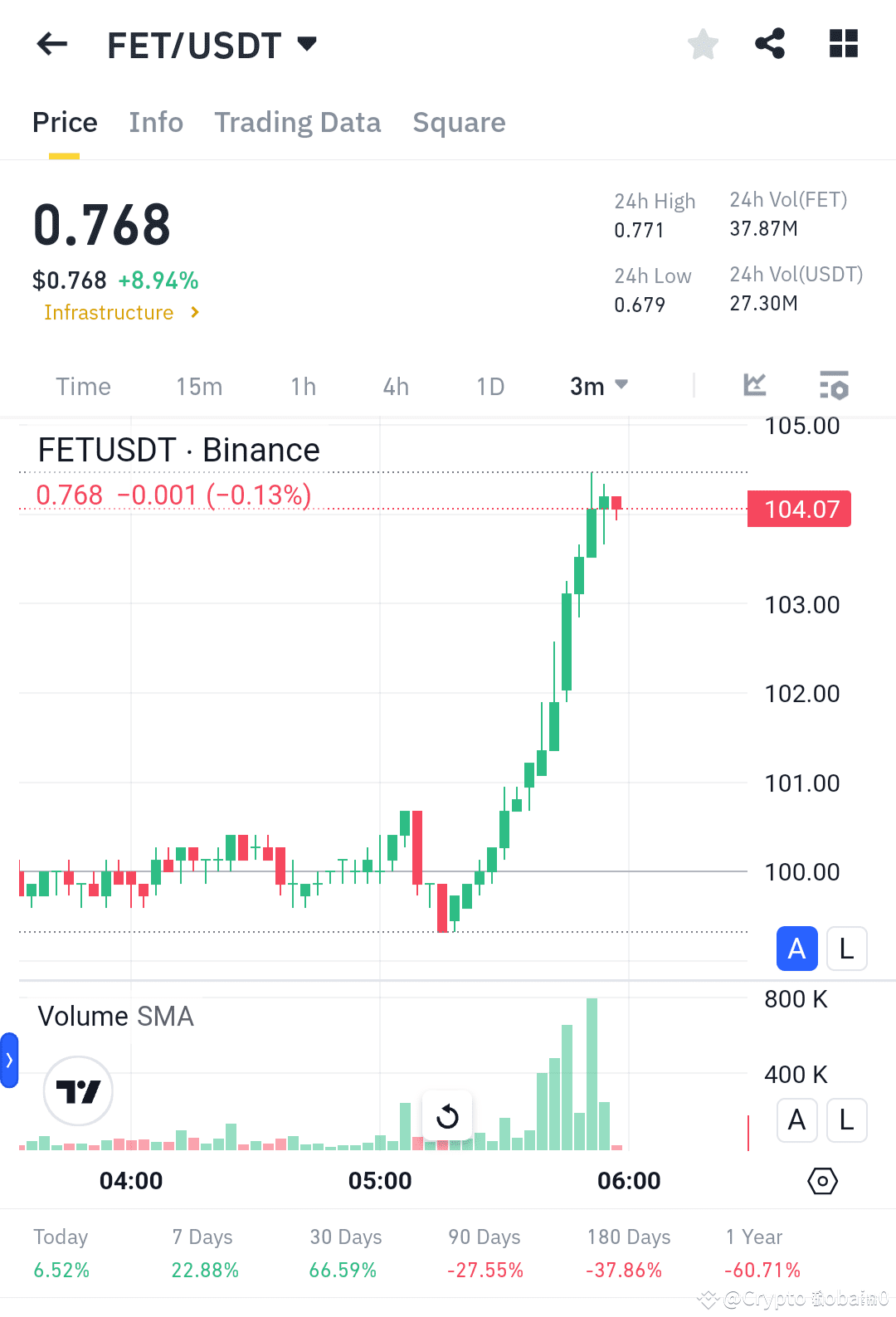Tap the large 0.768 last price
The height and width of the screenshot is (1317, 896).
[x=102, y=226]
